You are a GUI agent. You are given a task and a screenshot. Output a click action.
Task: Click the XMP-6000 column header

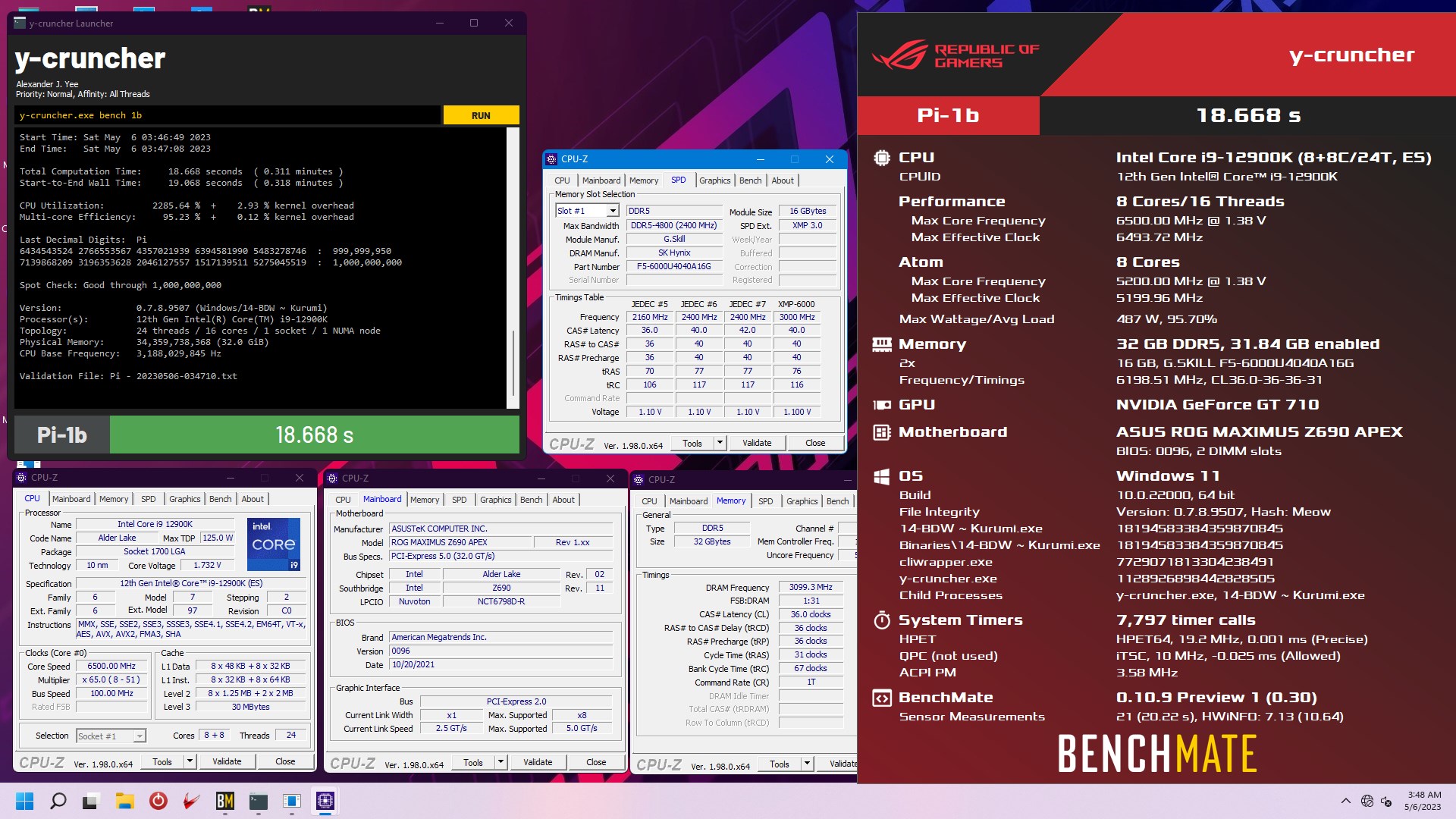click(796, 304)
